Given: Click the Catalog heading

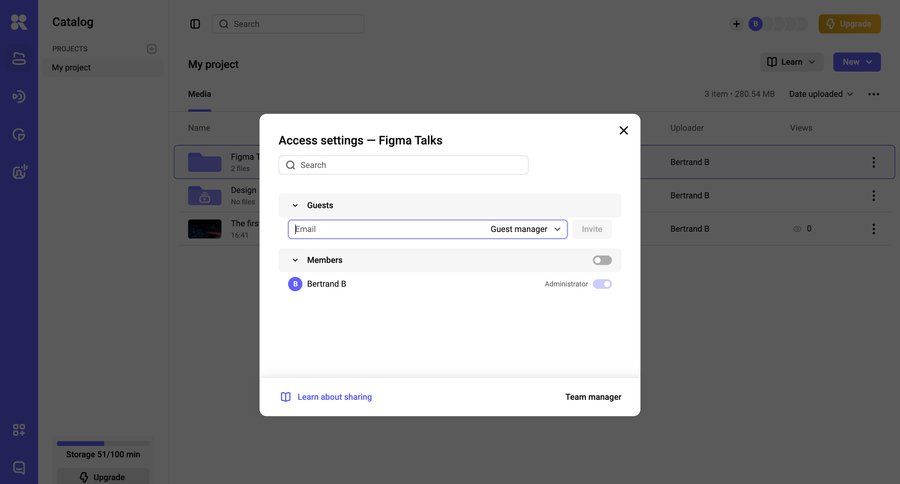Looking at the screenshot, I should (73, 22).
